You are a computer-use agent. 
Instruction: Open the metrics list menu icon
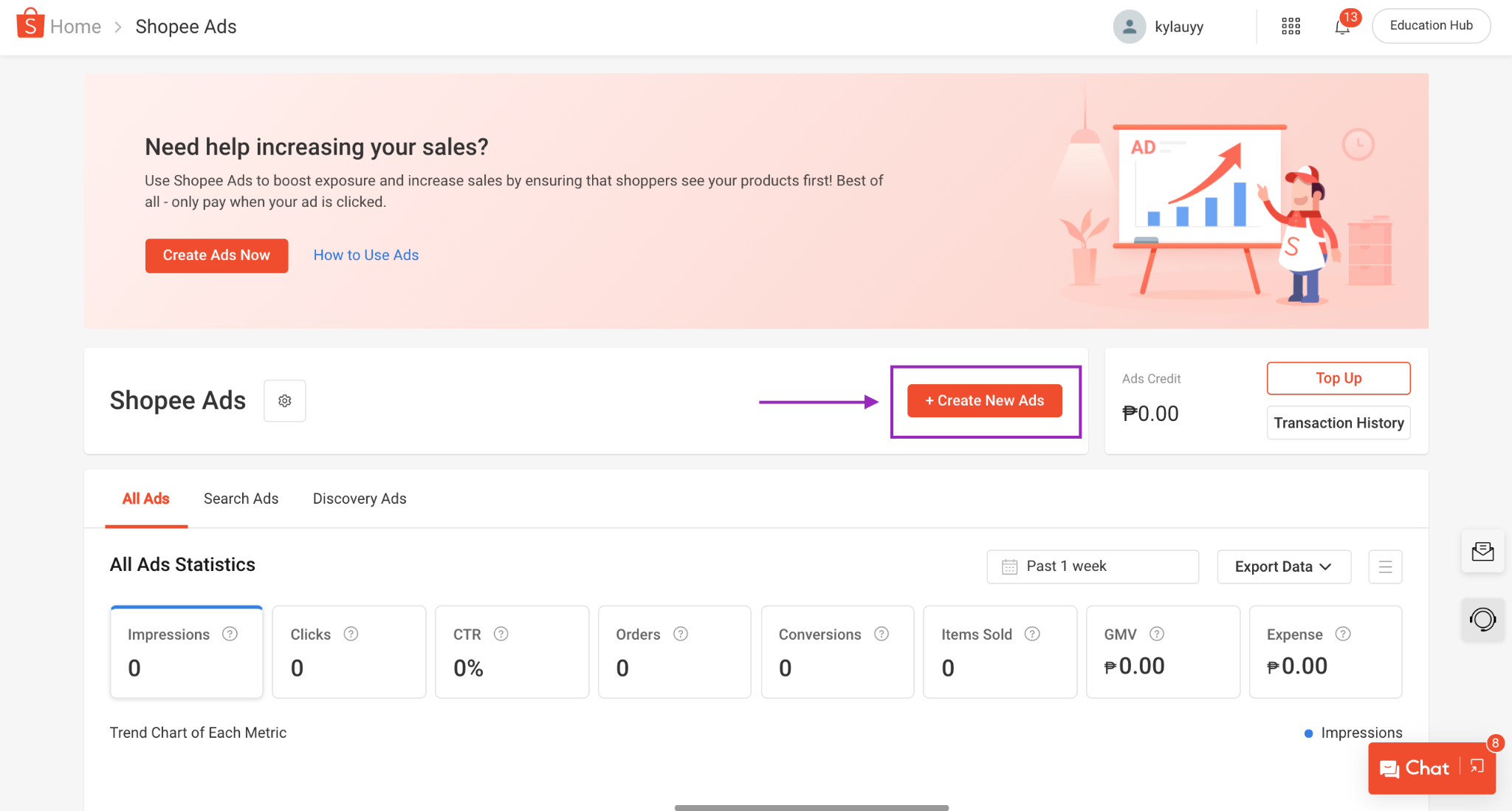[1385, 567]
